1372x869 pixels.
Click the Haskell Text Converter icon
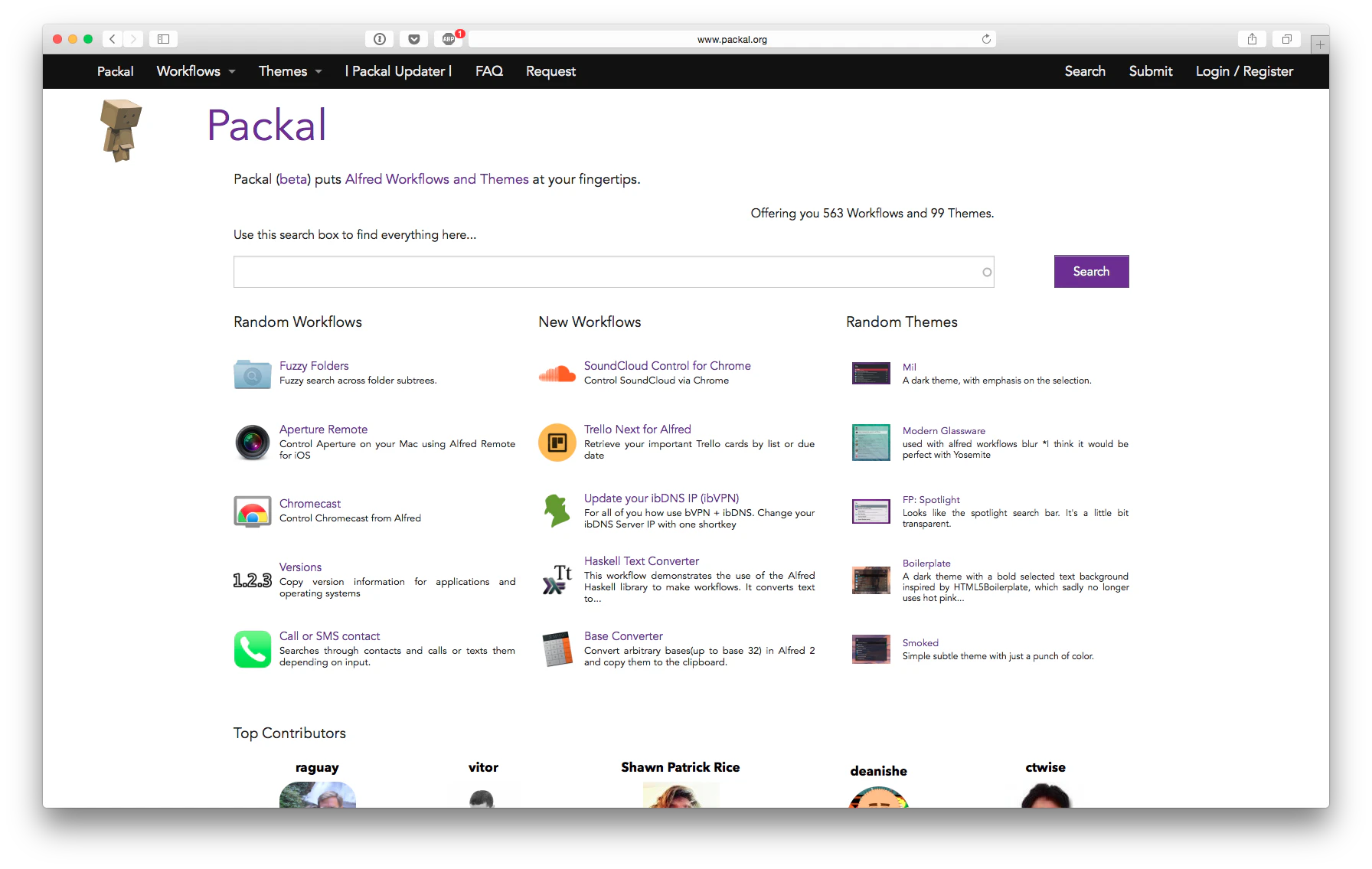pyautogui.click(x=557, y=580)
